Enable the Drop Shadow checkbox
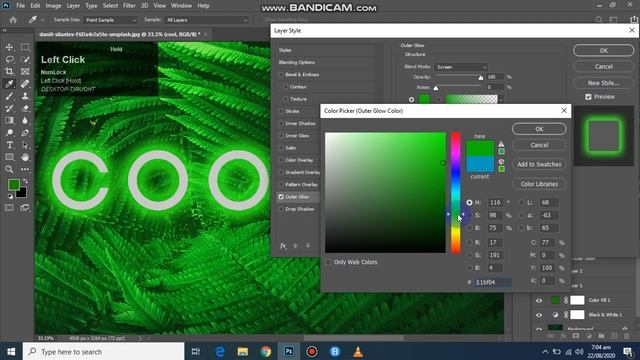Image resolution: width=640 pixels, height=360 pixels. 281,209
